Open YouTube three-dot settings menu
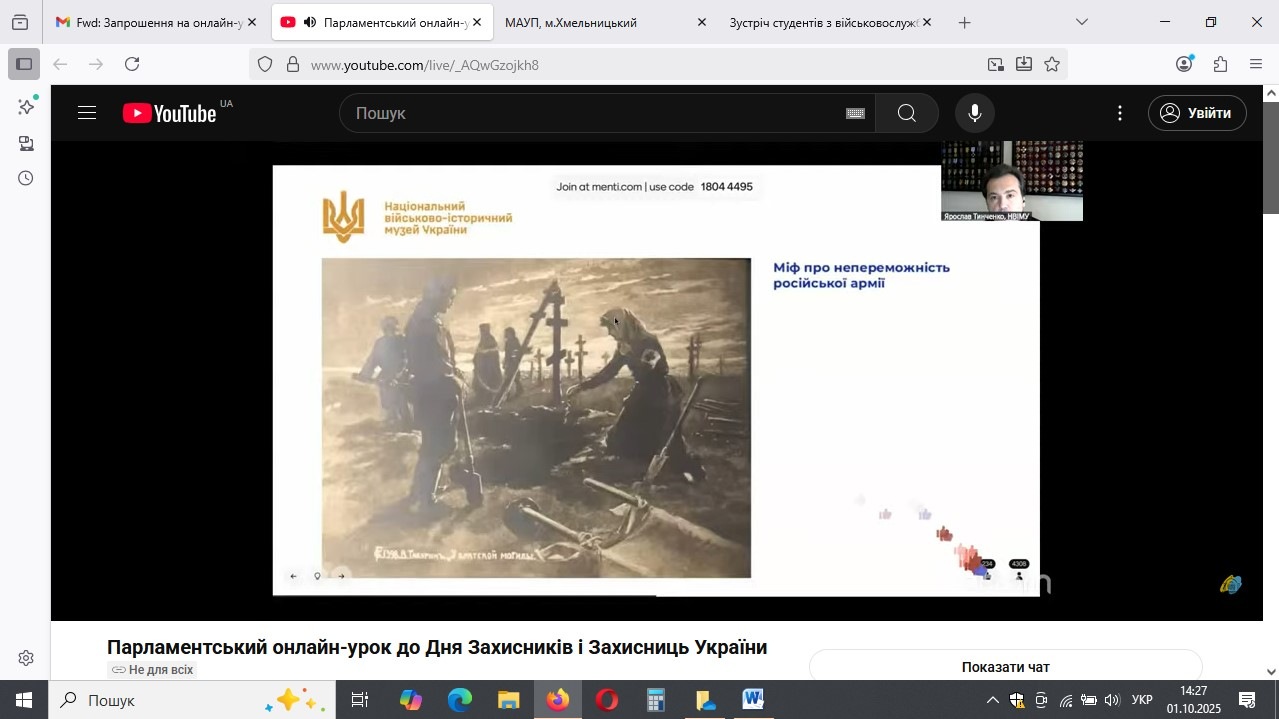Viewport: 1279px width, 719px height. (x=1120, y=113)
